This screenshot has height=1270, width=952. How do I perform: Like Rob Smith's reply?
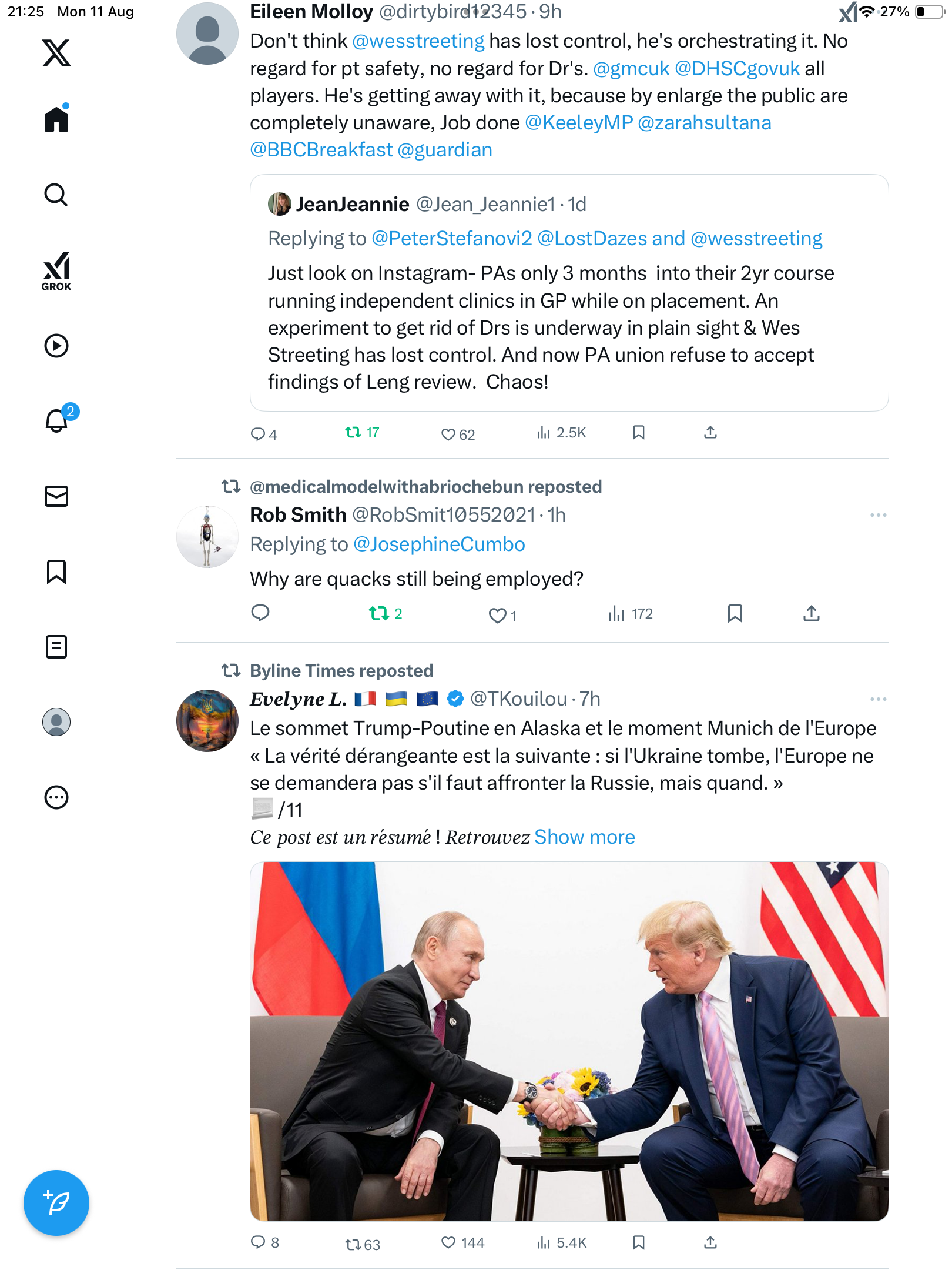coord(497,615)
